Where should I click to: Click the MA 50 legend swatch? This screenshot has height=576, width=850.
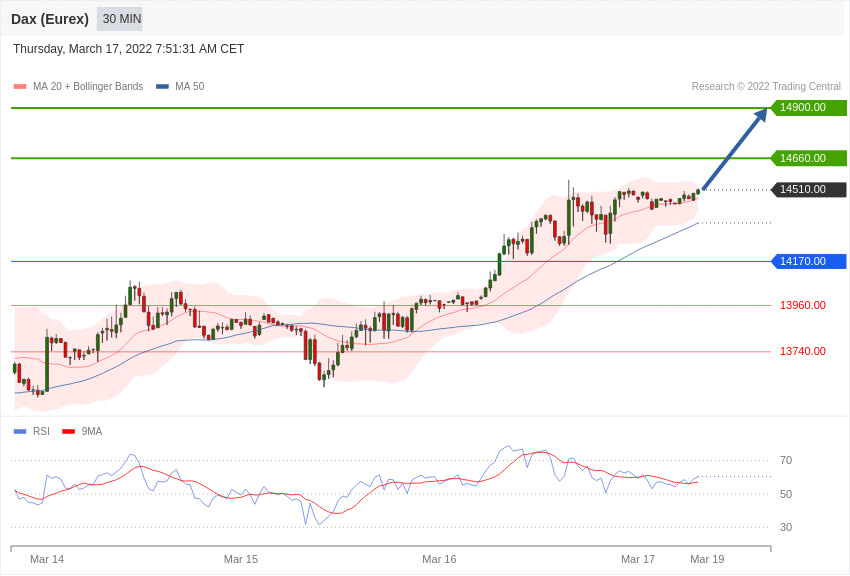click(x=162, y=87)
